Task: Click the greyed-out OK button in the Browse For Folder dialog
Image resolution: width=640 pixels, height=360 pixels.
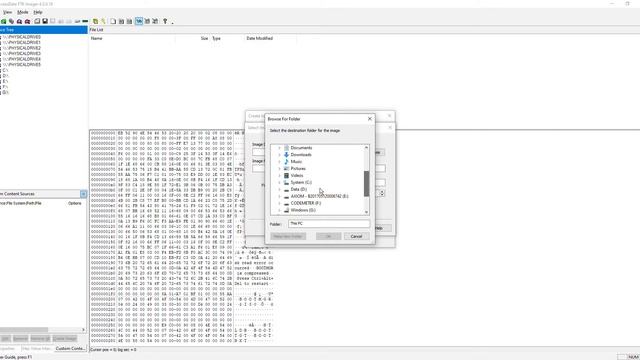Action: 329,236
